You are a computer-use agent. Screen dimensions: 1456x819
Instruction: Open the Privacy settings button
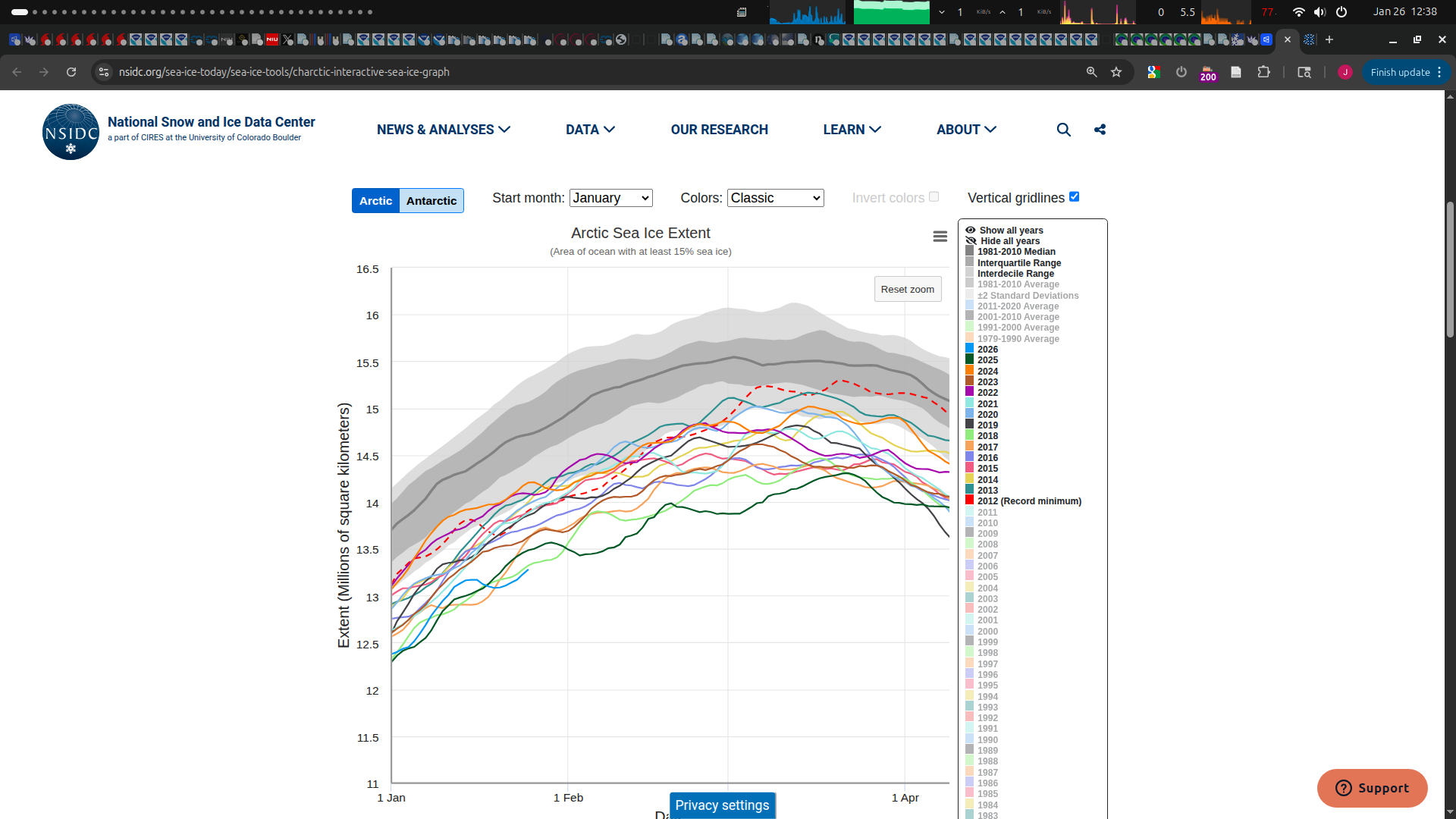click(722, 805)
